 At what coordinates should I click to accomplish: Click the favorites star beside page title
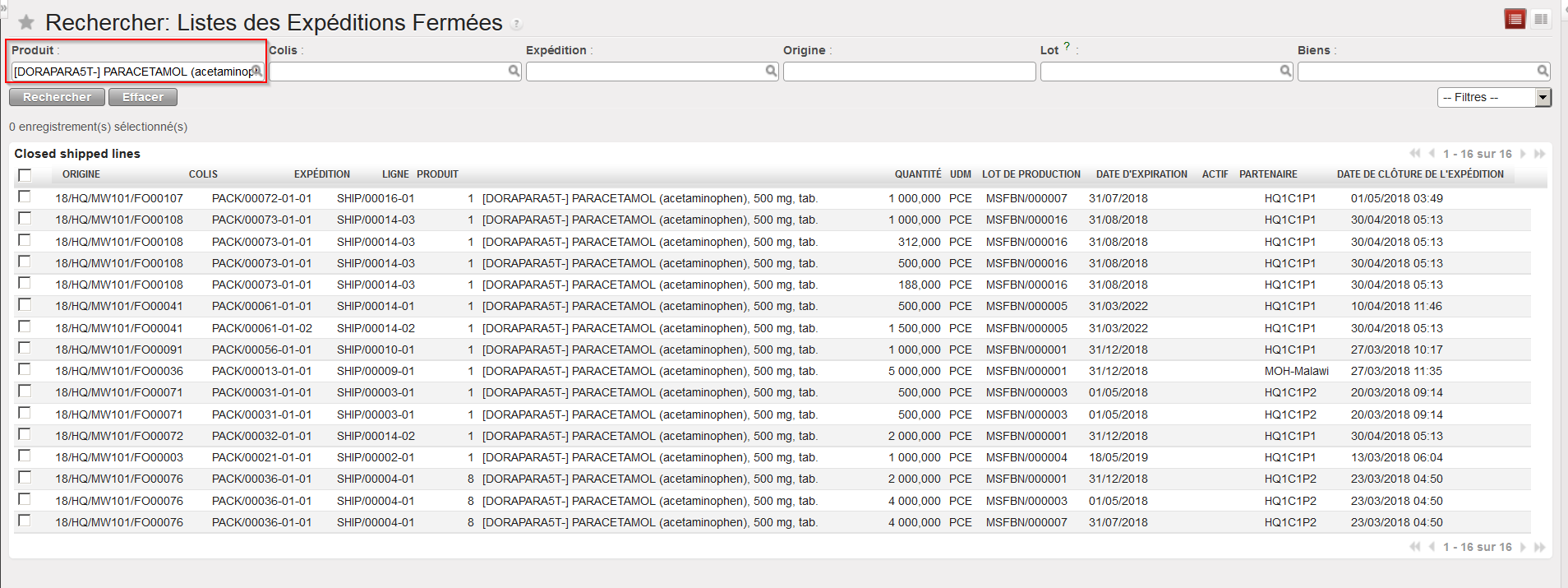[x=26, y=22]
